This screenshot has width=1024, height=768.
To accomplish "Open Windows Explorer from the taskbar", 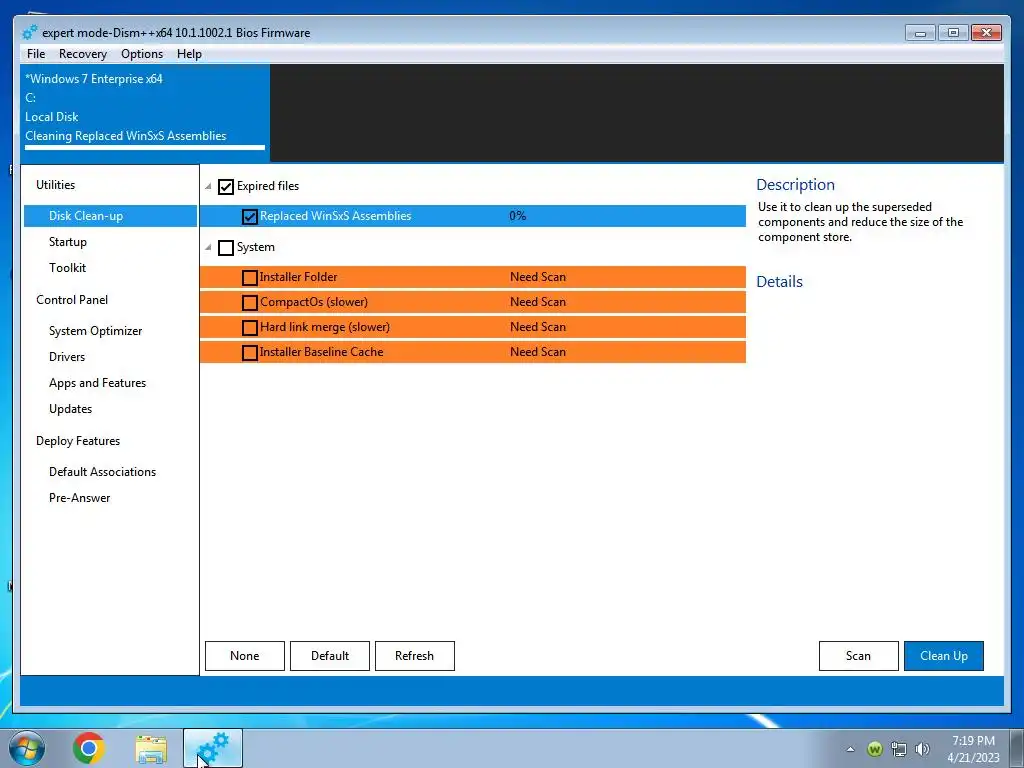I will [x=151, y=749].
